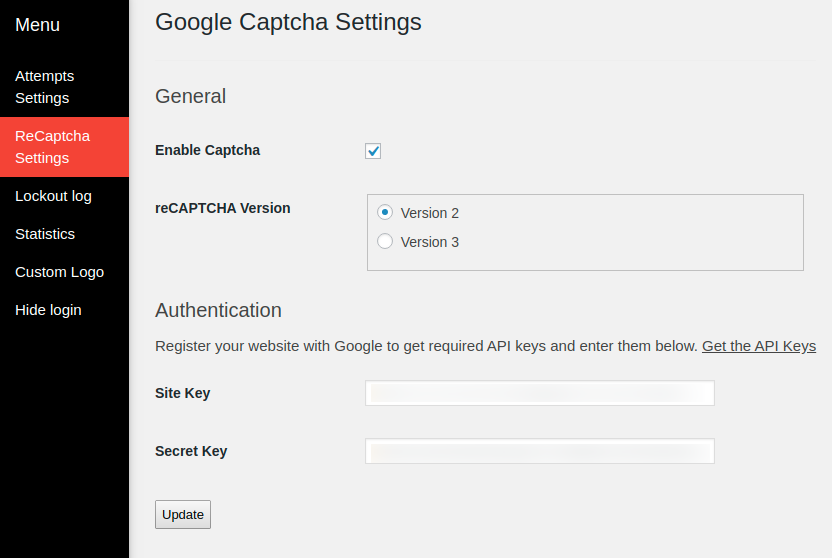832x558 pixels.
Task: Click the Authentication section heading
Action: pos(218,310)
